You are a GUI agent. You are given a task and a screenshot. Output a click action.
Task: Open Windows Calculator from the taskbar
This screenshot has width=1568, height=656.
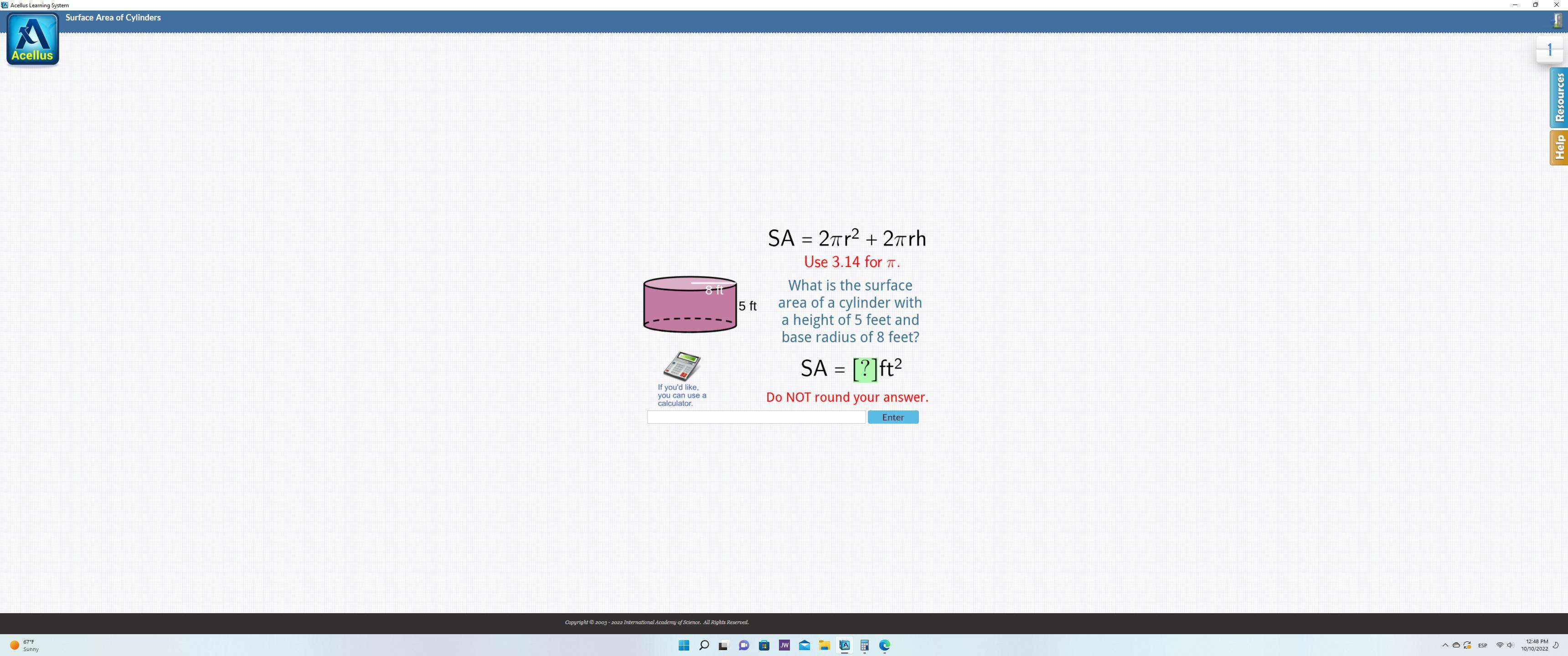click(864, 645)
